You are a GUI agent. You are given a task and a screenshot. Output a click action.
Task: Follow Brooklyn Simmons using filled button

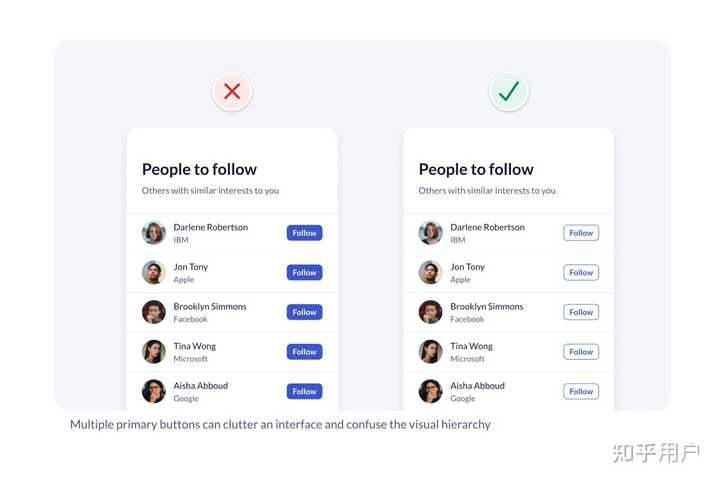tap(304, 312)
